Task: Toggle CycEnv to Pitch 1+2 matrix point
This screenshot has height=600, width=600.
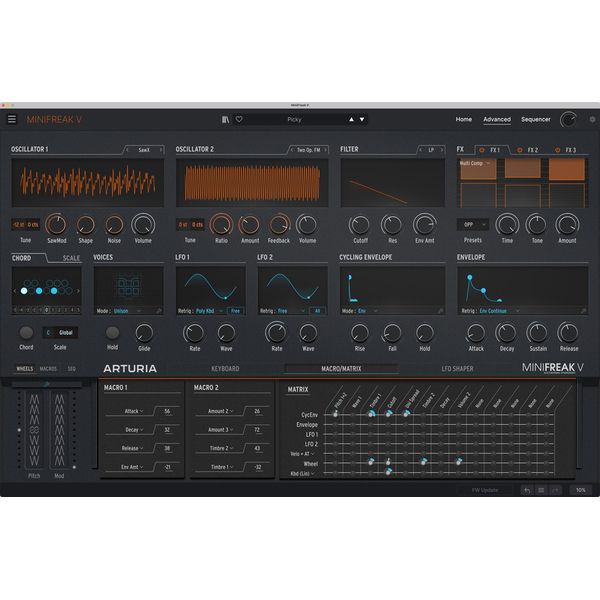Action: [336, 414]
